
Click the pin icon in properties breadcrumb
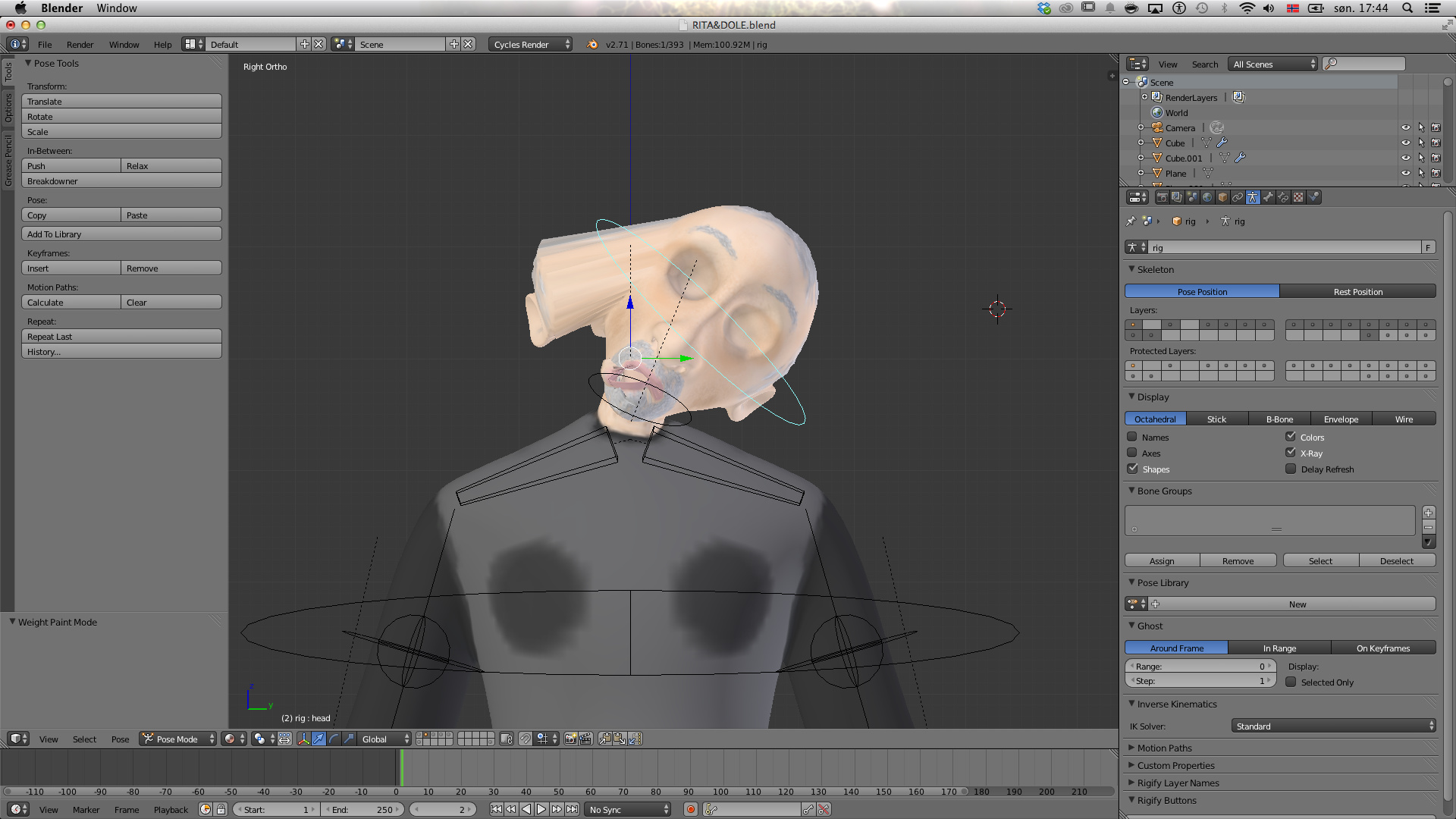coord(1131,221)
